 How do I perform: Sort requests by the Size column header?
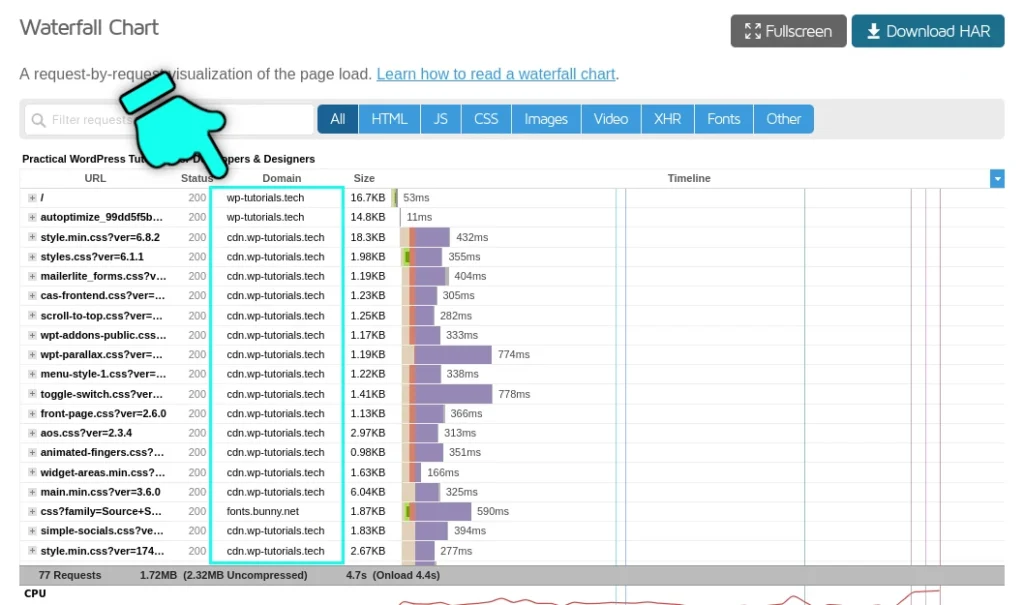(x=364, y=178)
